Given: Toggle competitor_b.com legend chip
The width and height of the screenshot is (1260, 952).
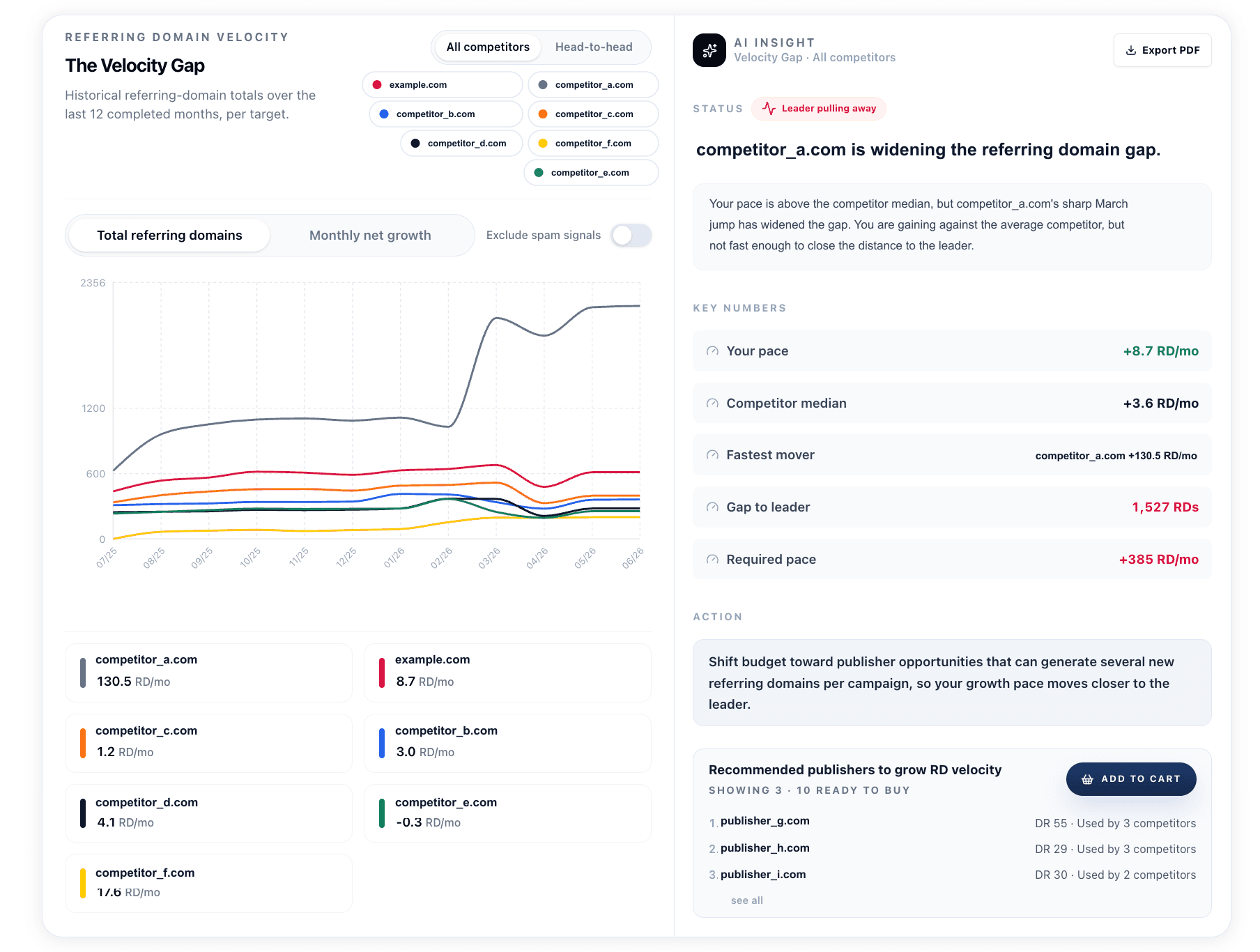Looking at the screenshot, I should tap(445, 114).
